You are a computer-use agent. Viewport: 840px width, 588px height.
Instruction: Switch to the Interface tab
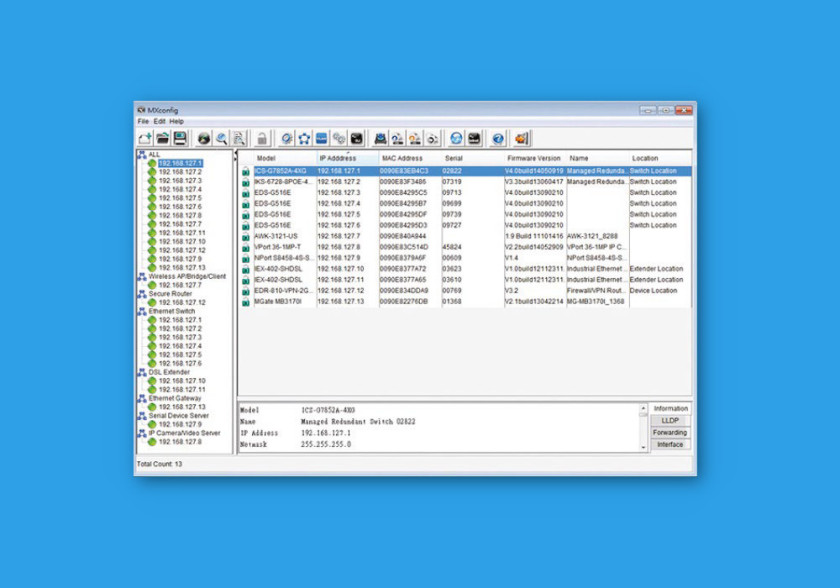pos(670,444)
